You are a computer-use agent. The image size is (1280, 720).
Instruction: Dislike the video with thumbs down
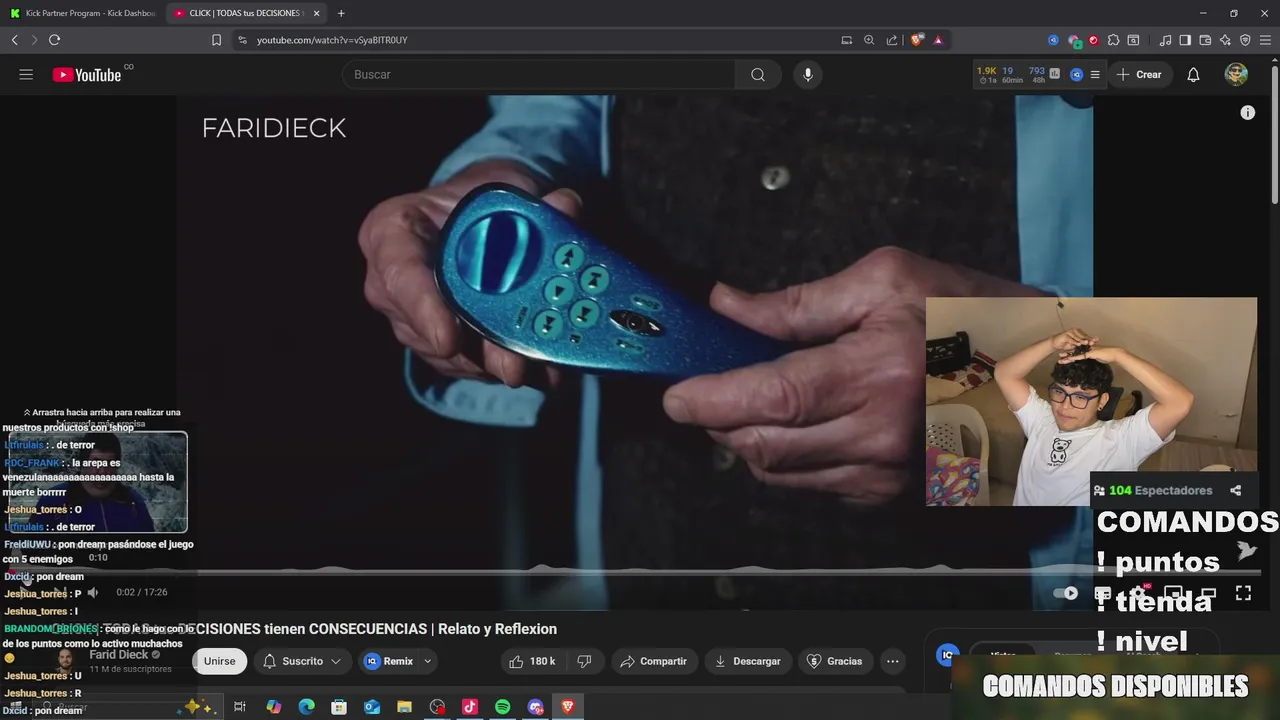pos(585,661)
